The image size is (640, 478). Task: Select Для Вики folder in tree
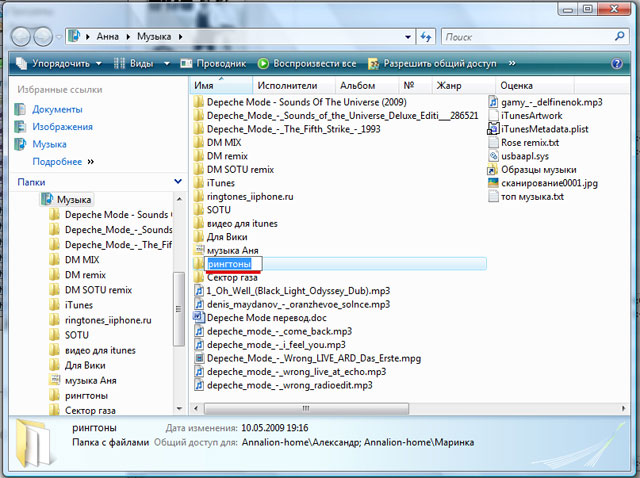coord(85,365)
